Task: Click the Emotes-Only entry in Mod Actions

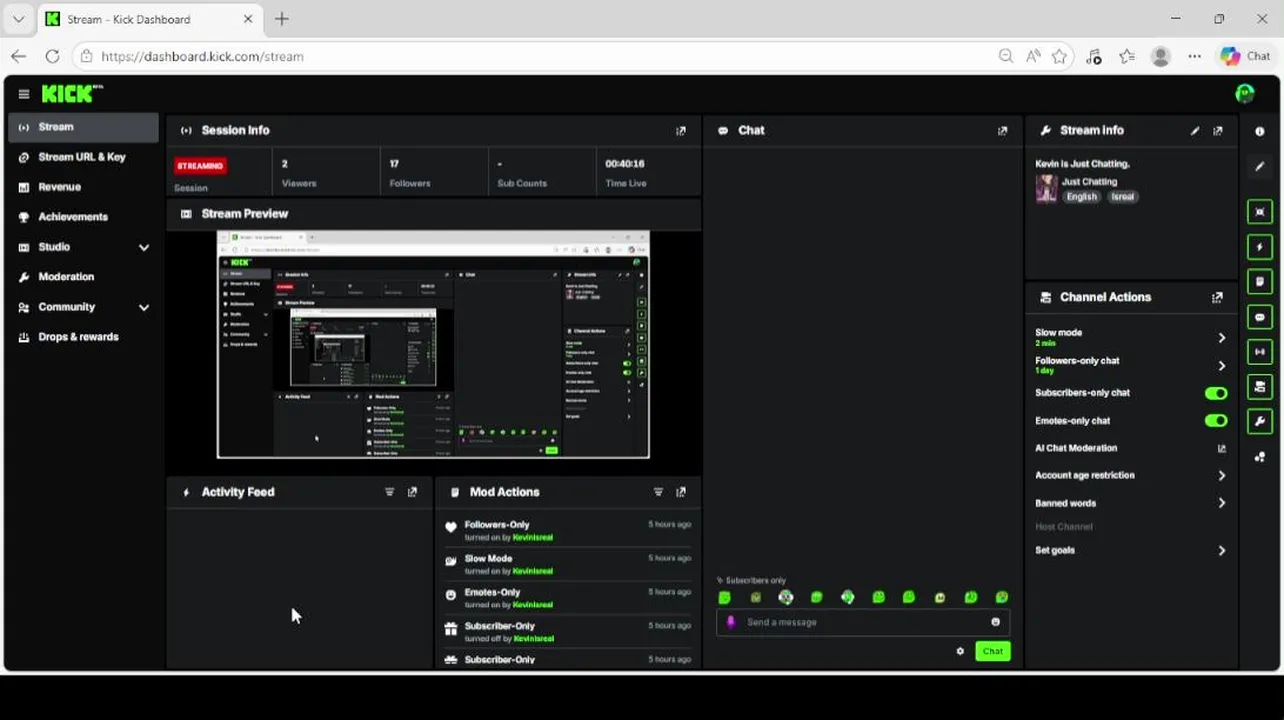Action: tap(567, 598)
